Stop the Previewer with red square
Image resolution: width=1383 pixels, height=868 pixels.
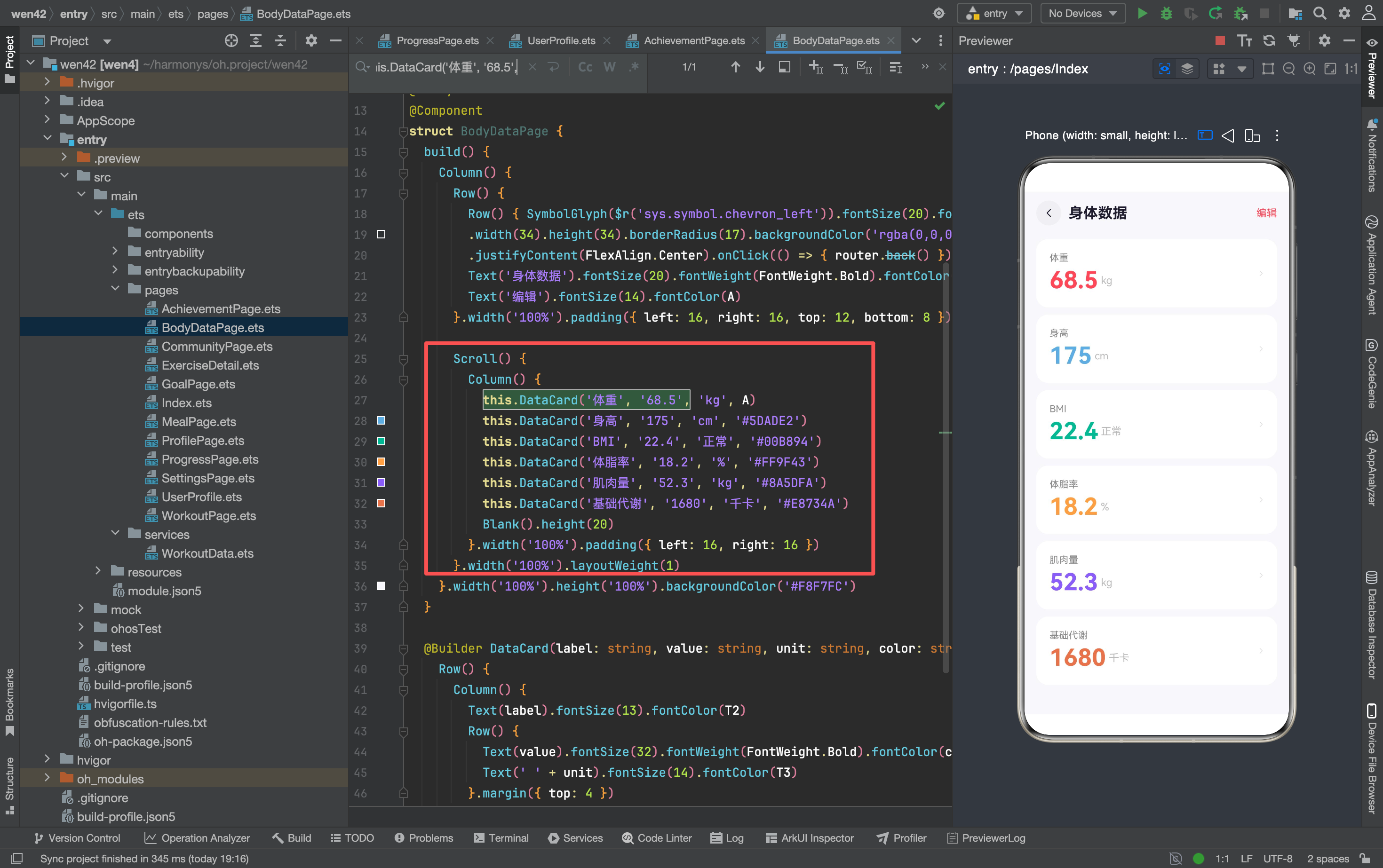point(1220,40)
